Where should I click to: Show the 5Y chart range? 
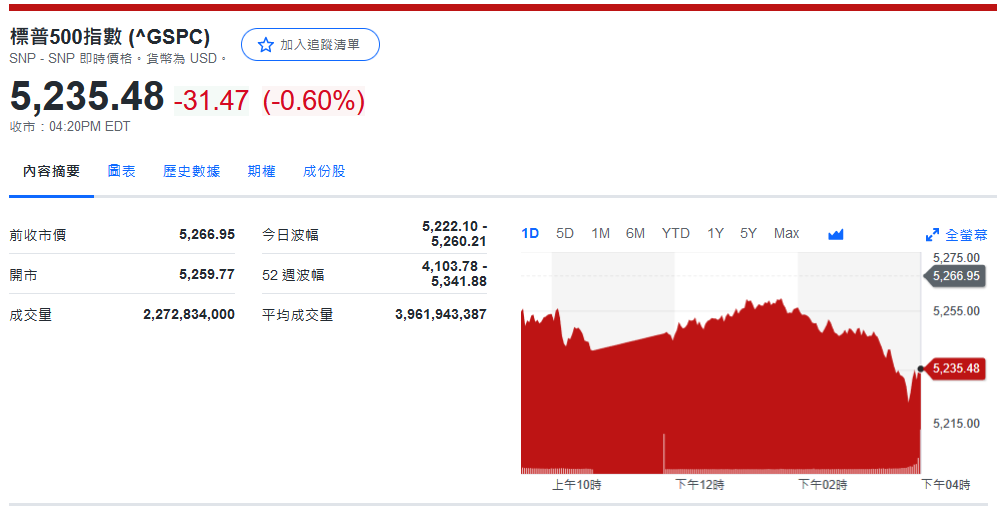click(748, 233)
